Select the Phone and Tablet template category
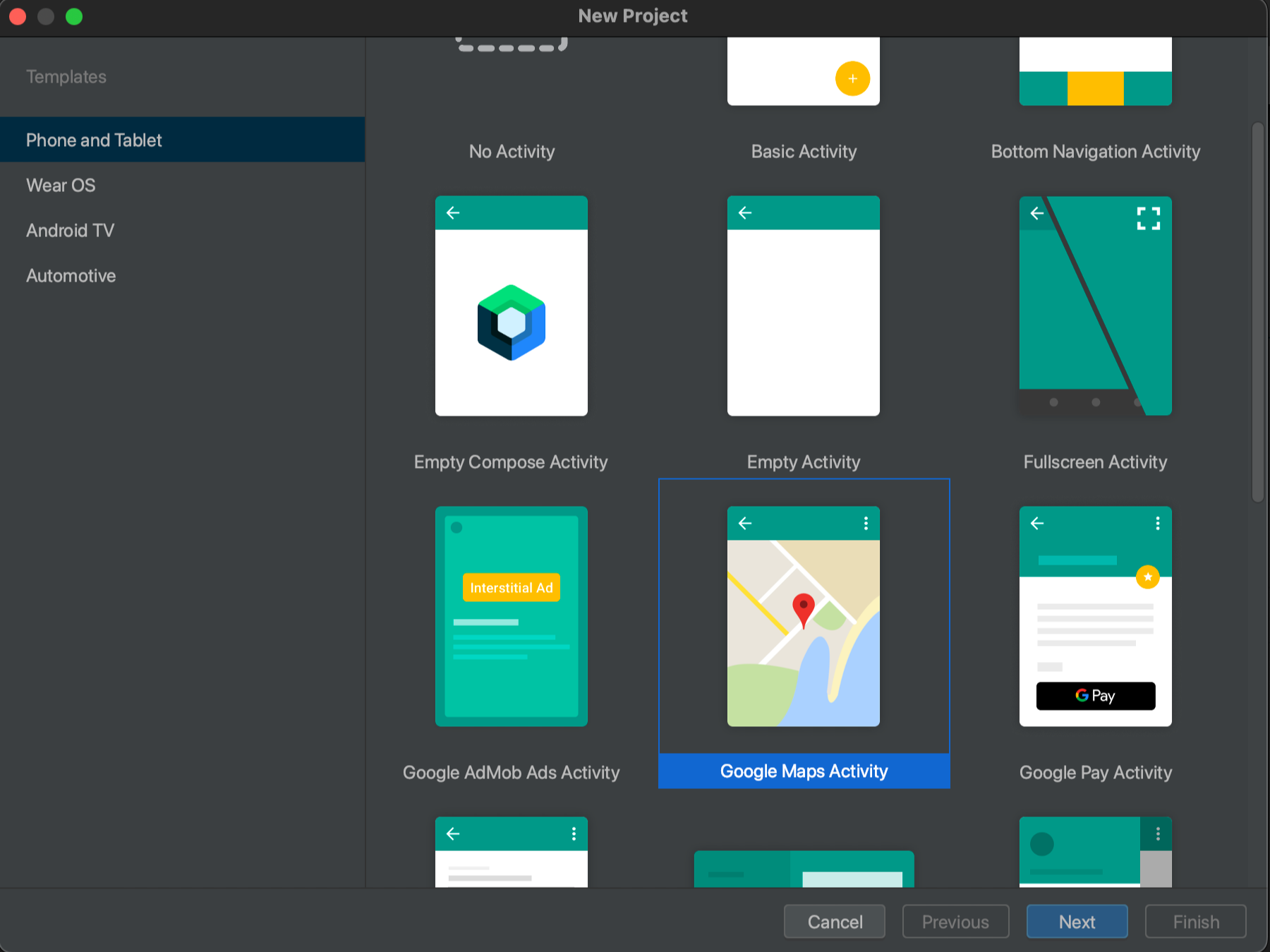The width and height of the screenshot is (1270, 952). (182, 140)
